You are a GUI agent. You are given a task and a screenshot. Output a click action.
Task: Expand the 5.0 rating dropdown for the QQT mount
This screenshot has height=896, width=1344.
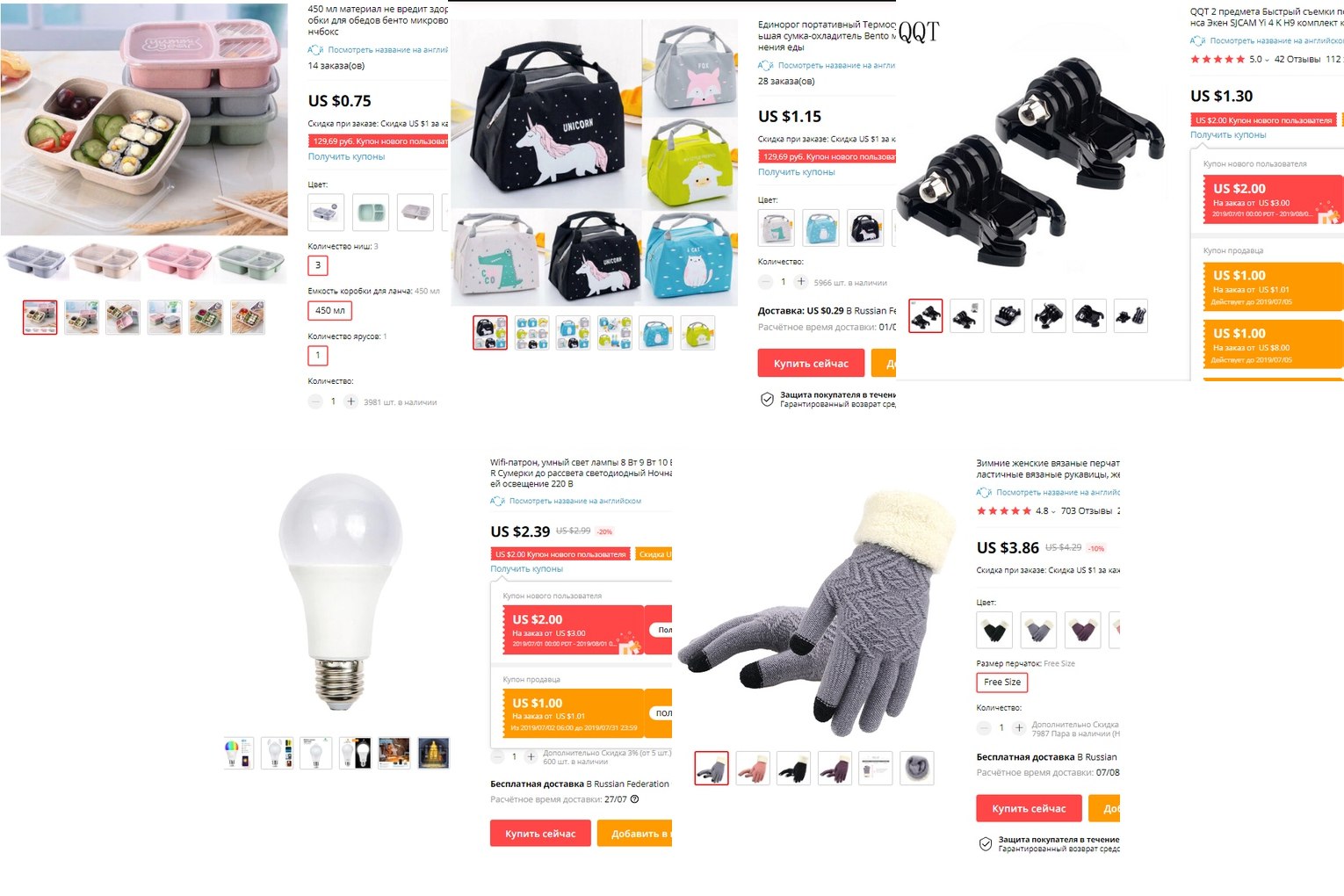point(1267,60)
